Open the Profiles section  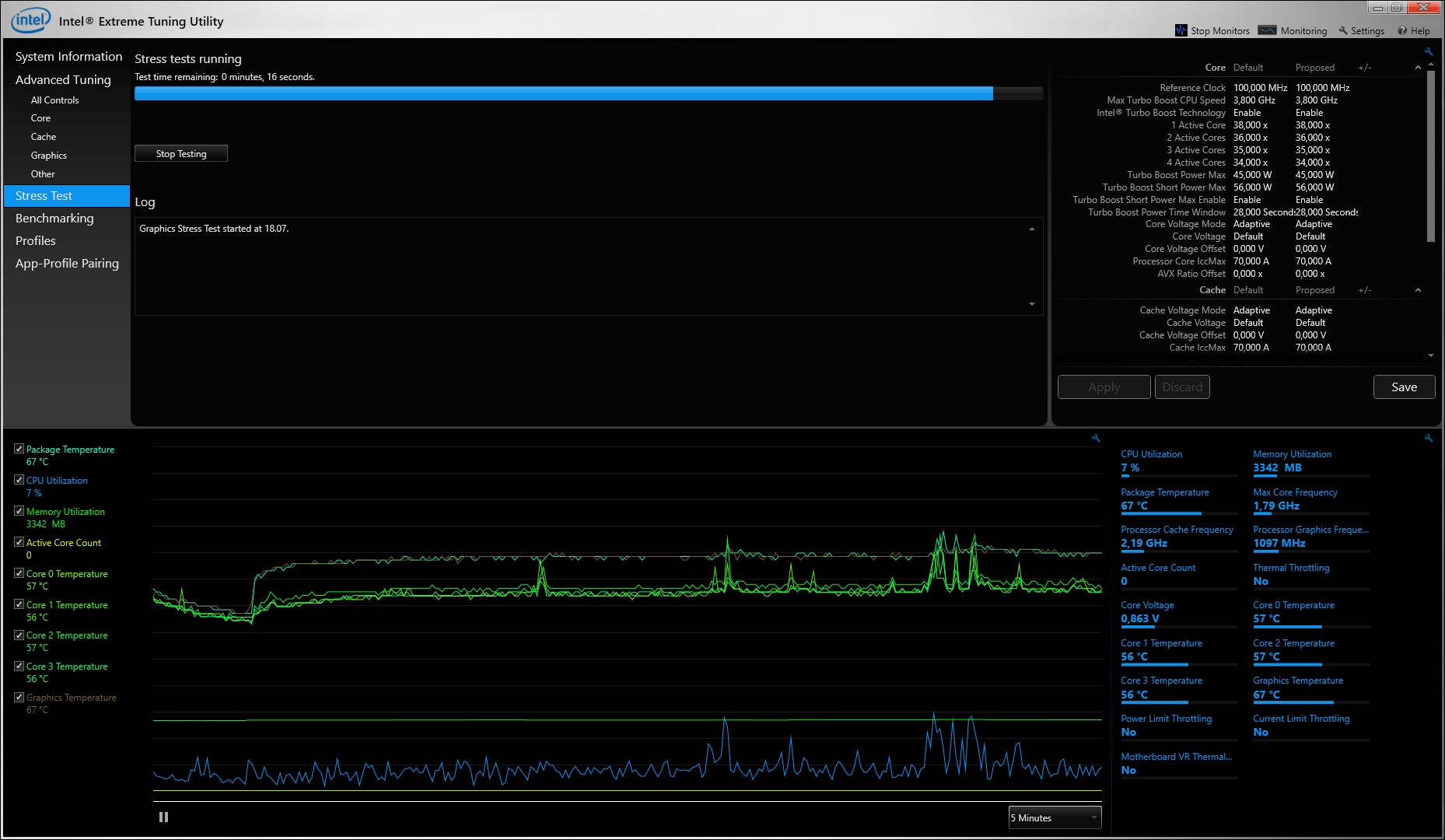tap(36, 241)
